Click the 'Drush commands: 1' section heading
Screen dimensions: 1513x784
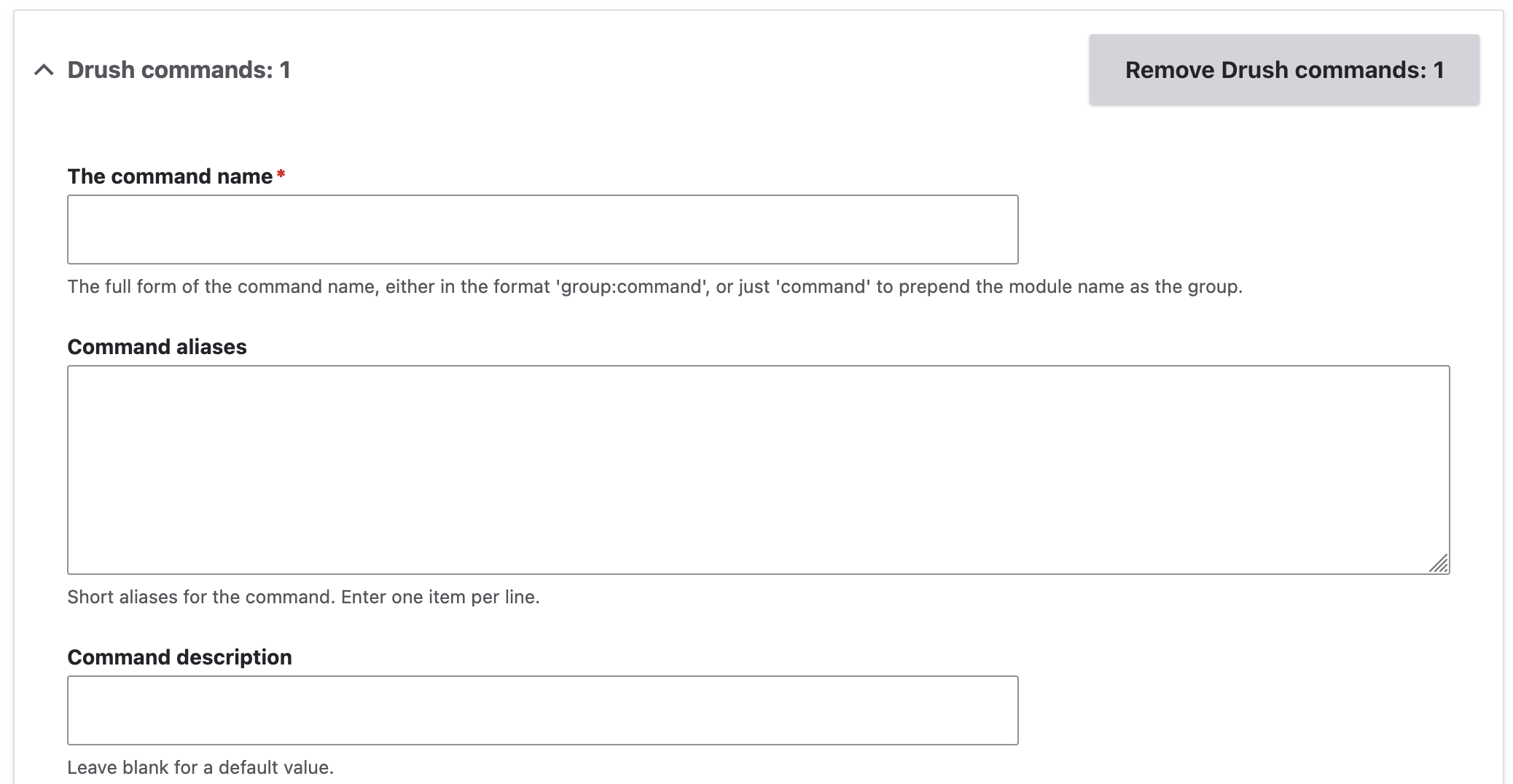tap(179, 70)
